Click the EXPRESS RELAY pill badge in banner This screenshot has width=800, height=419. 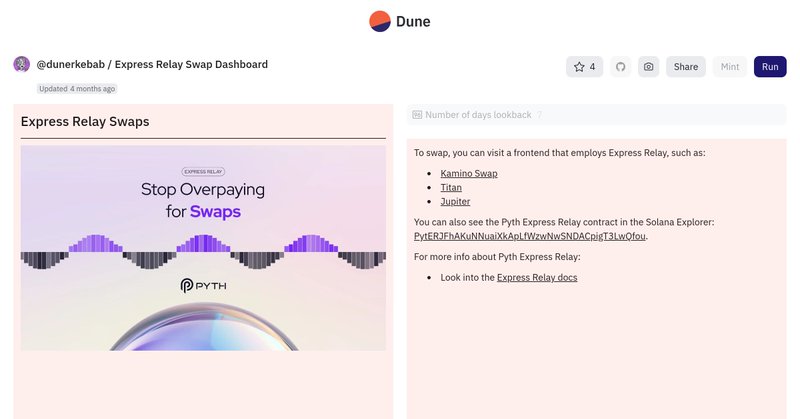tap(203, 171)
